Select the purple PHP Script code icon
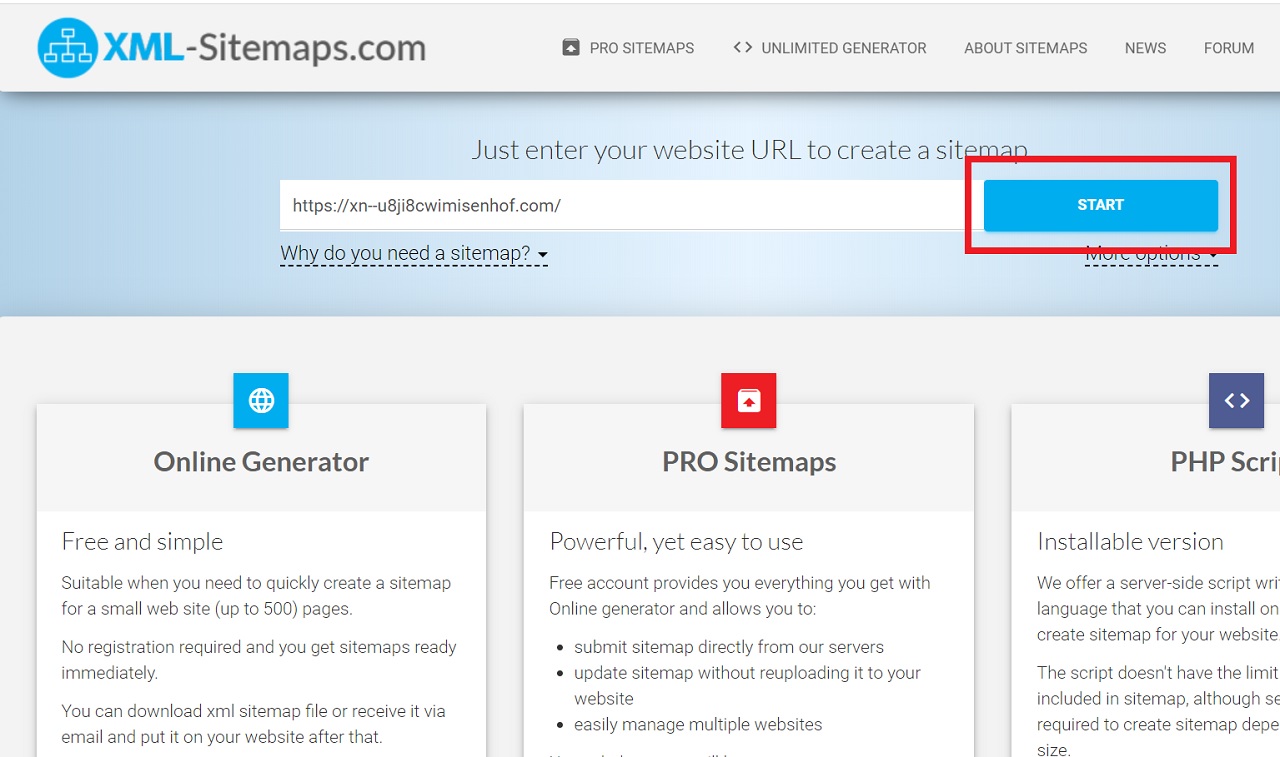The width and height of the screenshot is (1280, 757). point(1236,401)
